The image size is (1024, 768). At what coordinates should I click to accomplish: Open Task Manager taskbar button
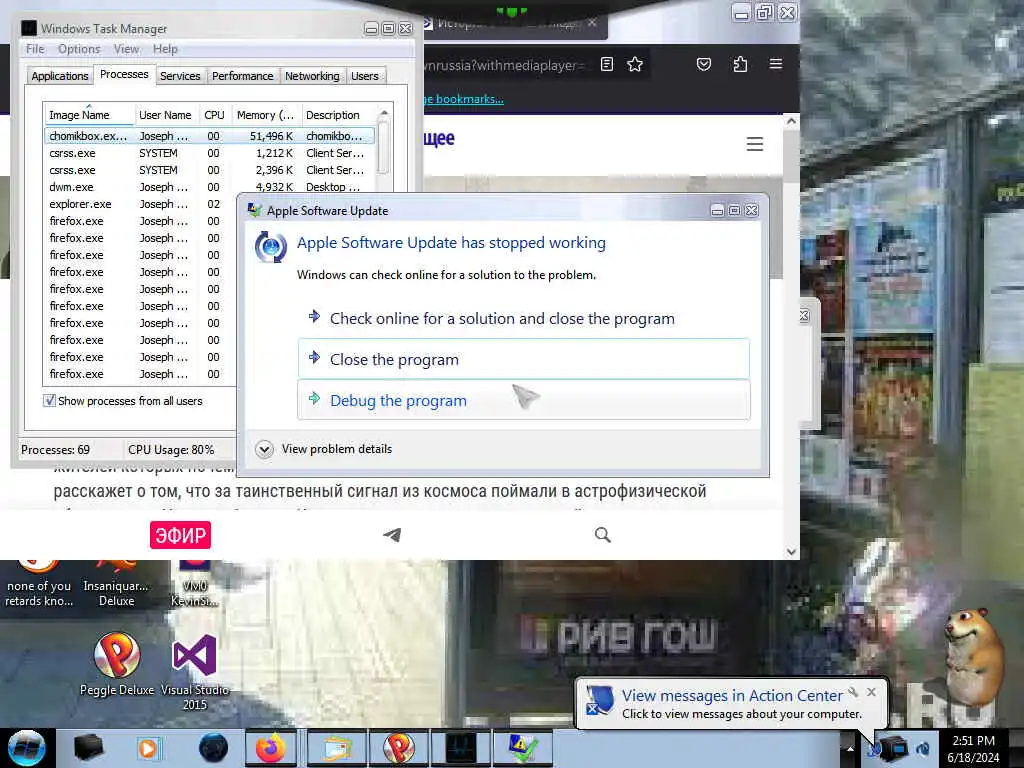pos(460,748)
